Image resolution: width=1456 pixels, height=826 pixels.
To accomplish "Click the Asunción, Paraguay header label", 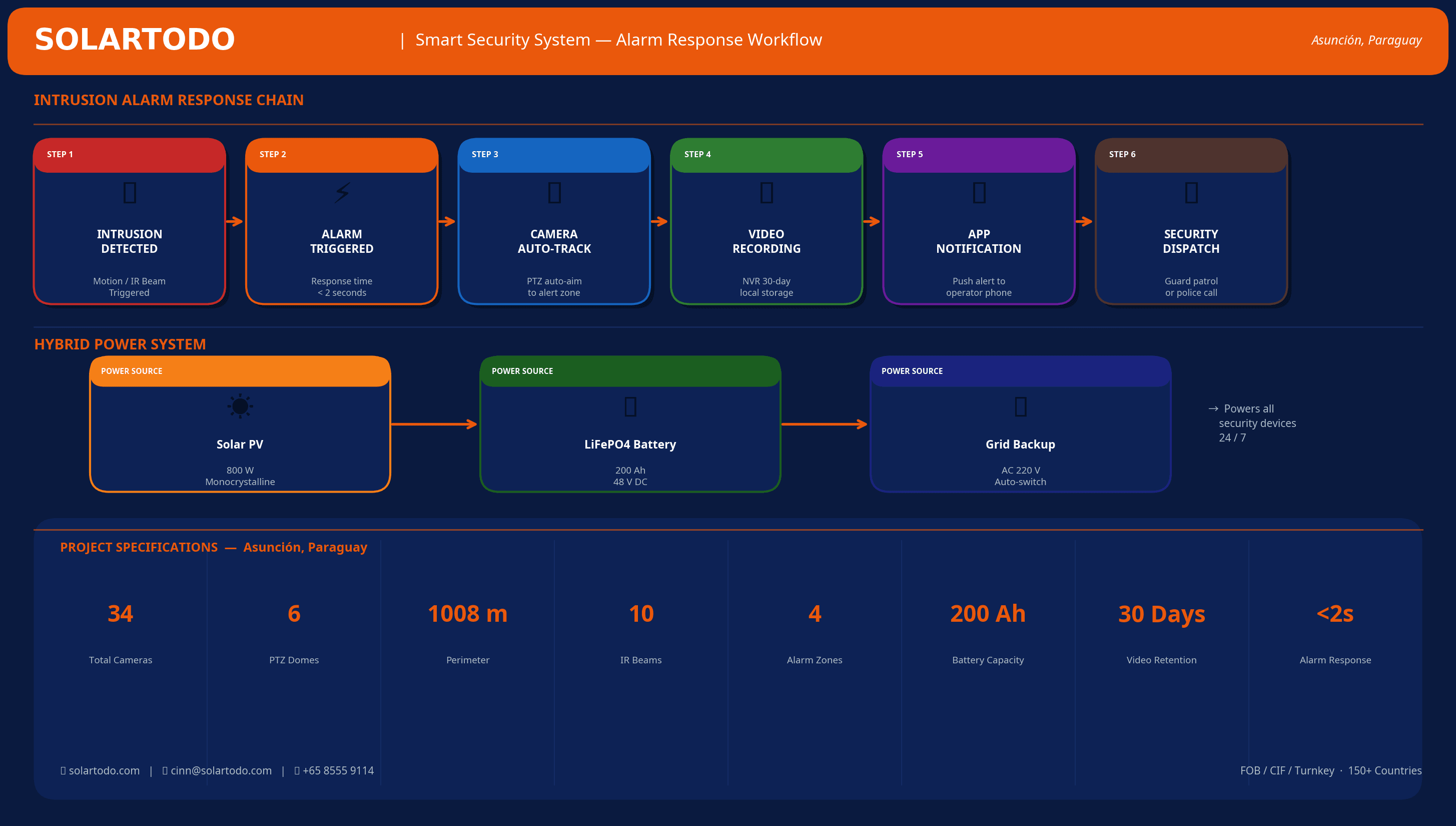I will (1366, 40).
